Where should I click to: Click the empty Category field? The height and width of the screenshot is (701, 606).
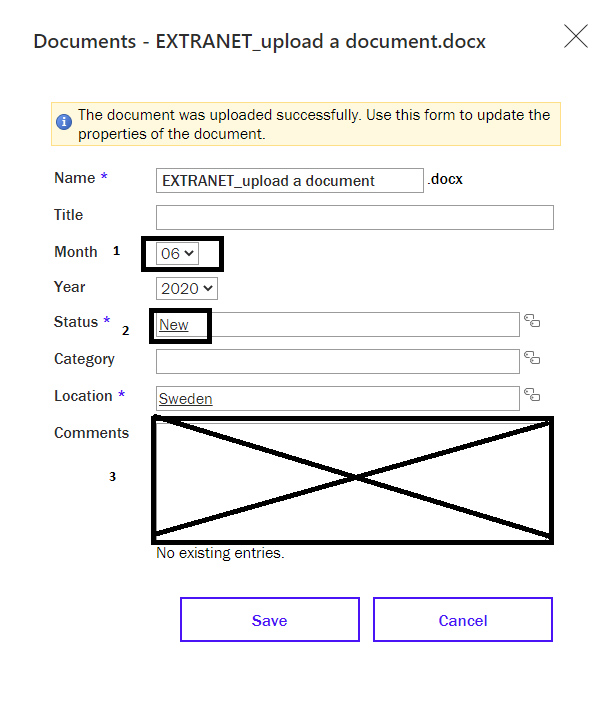pos(338,362)
